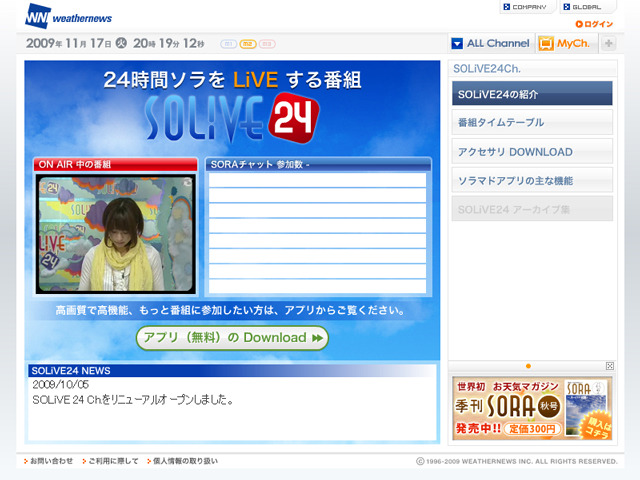This screenshot has width=640, height=480.
Task: Select the m2 orange pill toggle
Action: [248, 44]
